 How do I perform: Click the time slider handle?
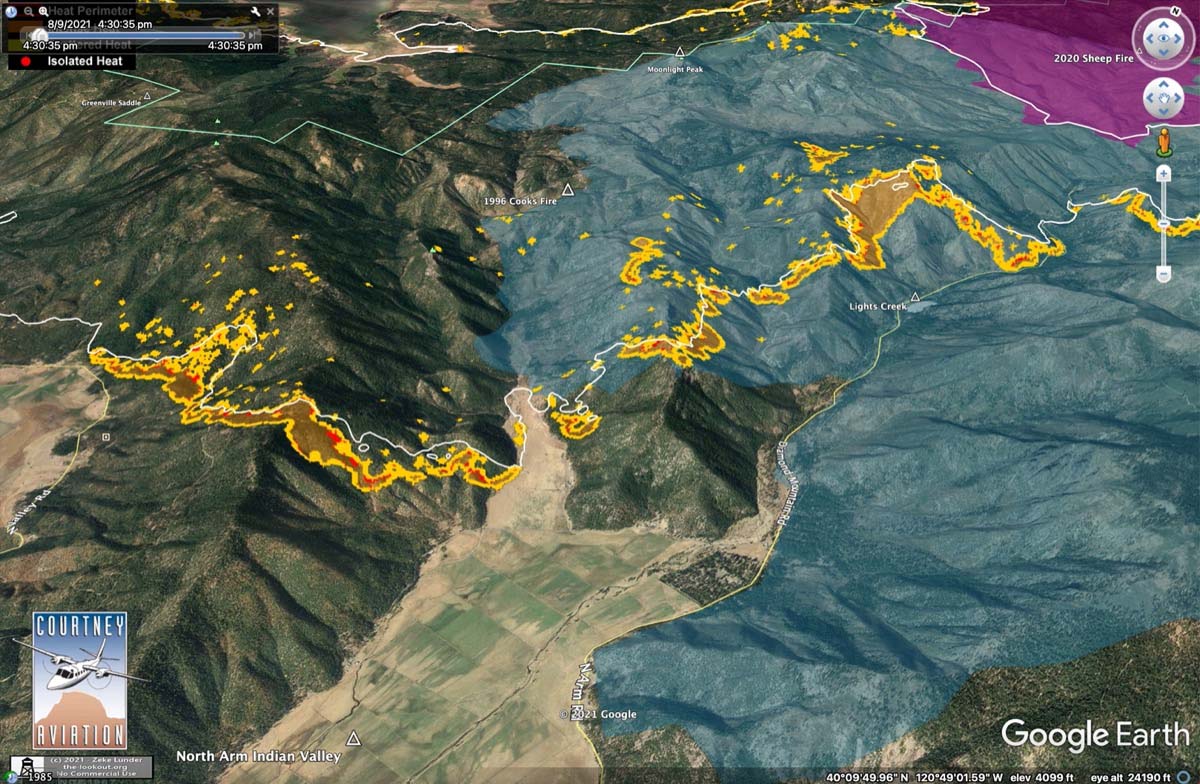click(39, 34)
